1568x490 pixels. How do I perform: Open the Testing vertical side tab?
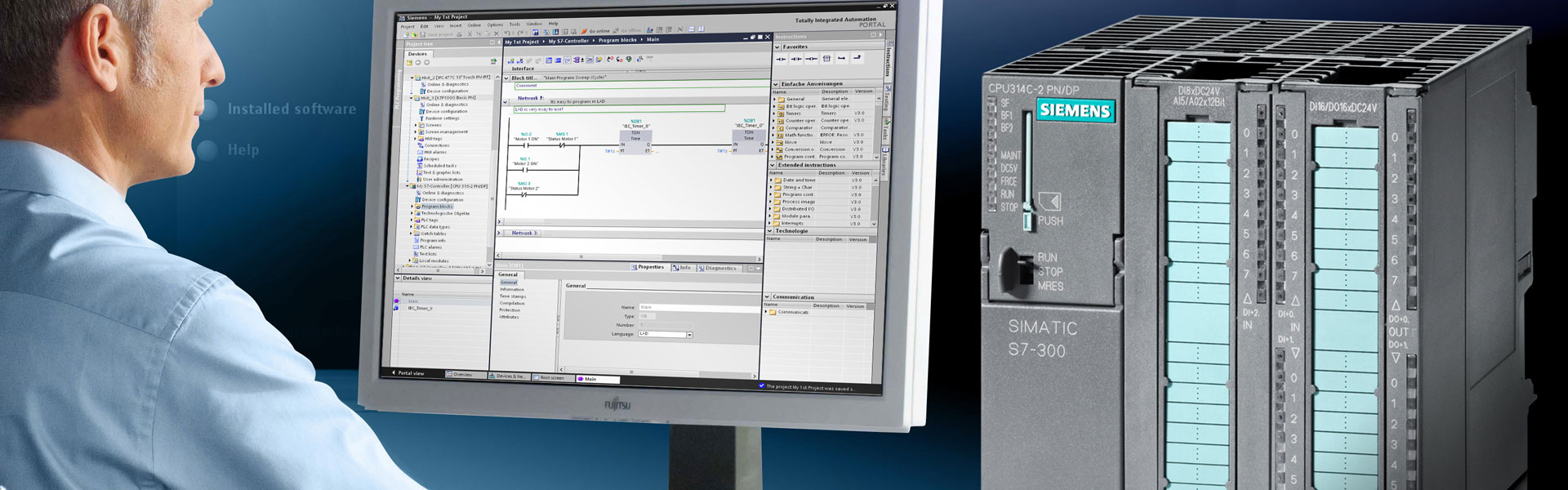(887, 100)
